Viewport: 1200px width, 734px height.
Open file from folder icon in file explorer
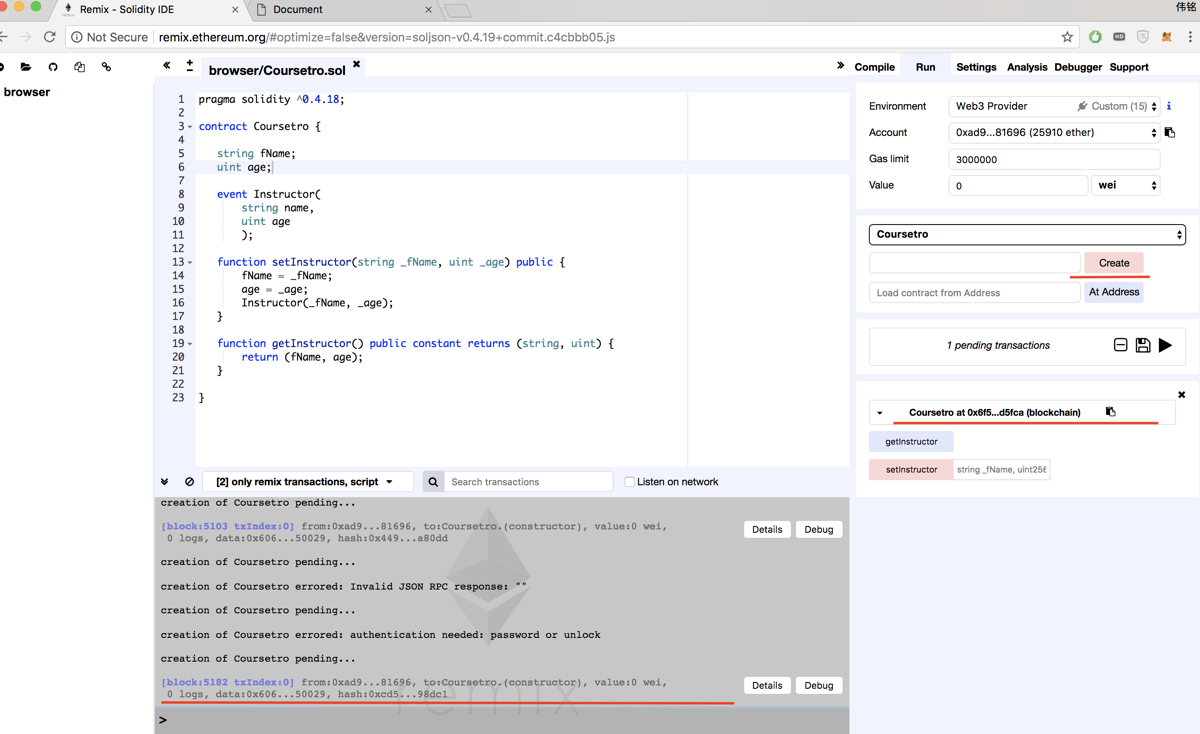26,67
